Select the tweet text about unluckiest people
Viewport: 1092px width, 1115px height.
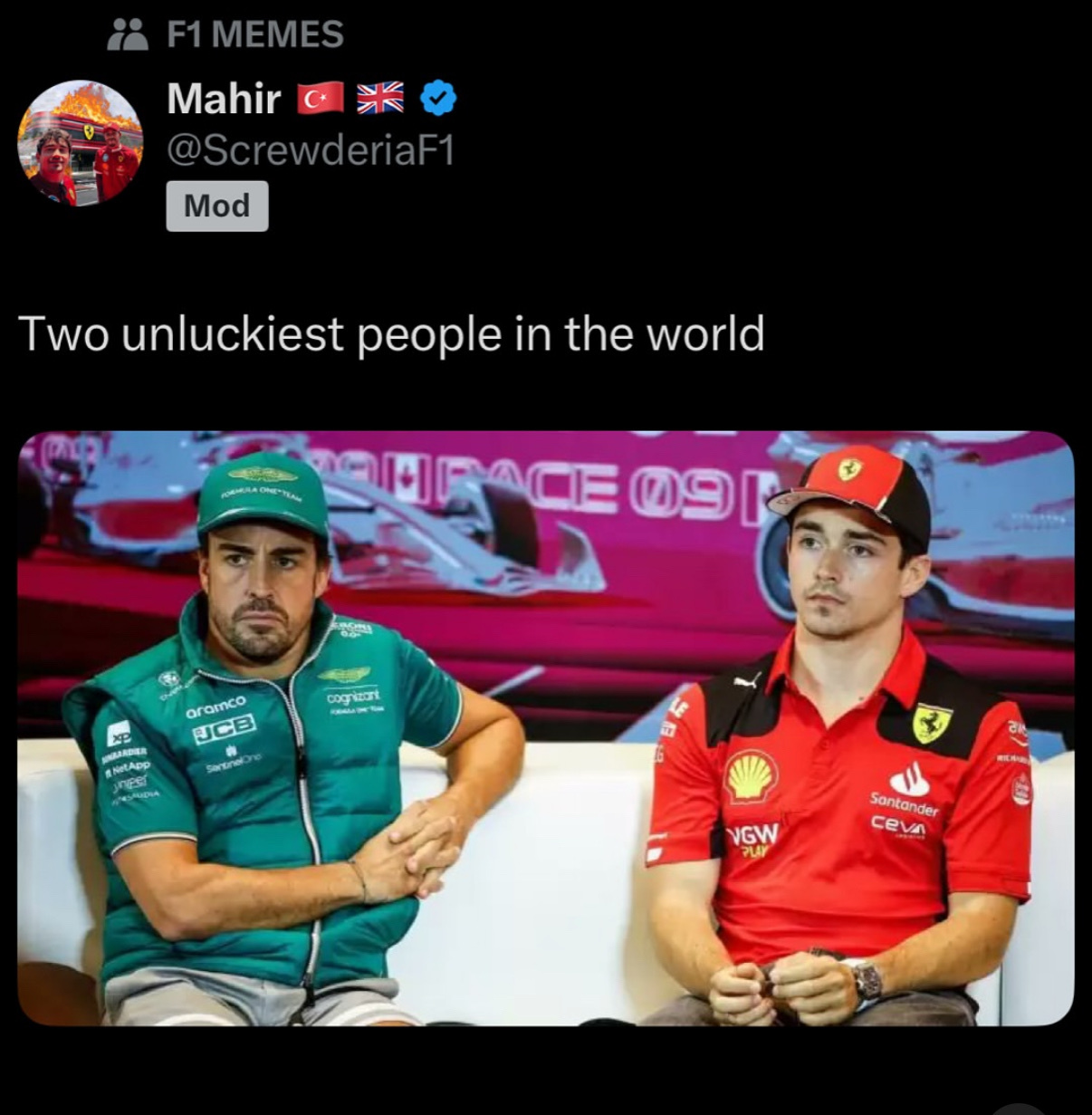click(391, 334)
